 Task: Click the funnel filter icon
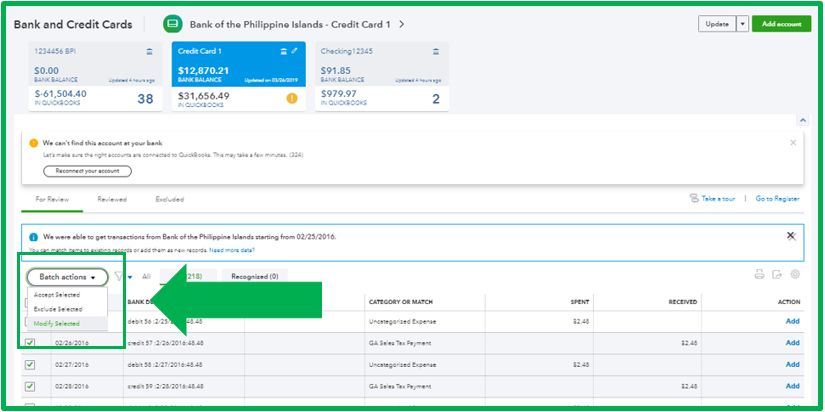click(x=119, y=276)
